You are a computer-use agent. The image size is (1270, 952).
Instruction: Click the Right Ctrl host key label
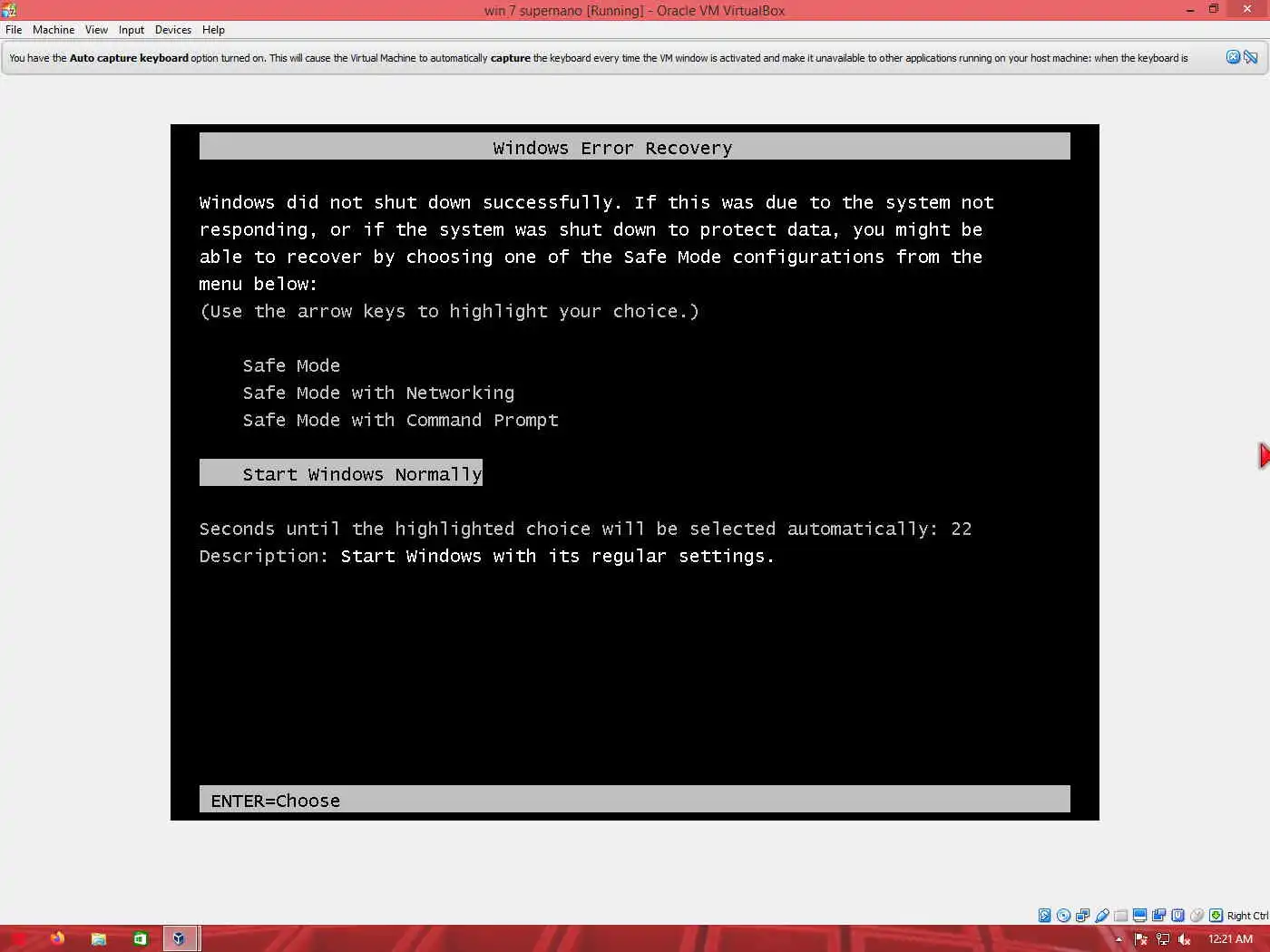coord(1247,916)
